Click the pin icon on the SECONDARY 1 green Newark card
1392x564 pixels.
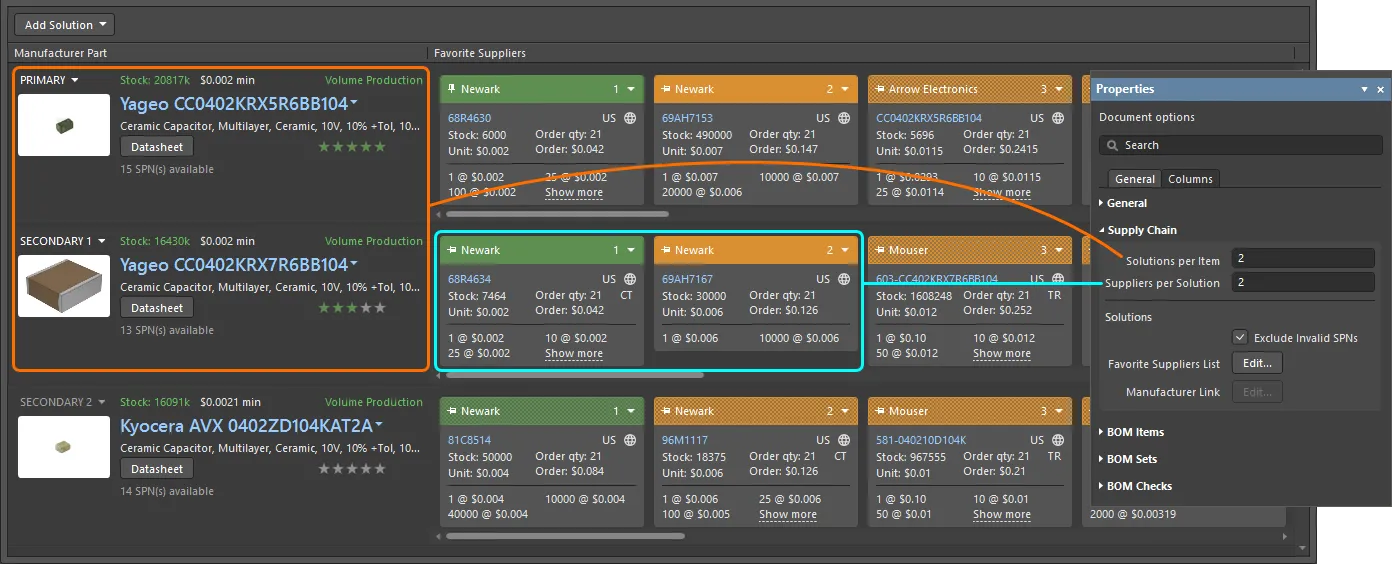452,250
